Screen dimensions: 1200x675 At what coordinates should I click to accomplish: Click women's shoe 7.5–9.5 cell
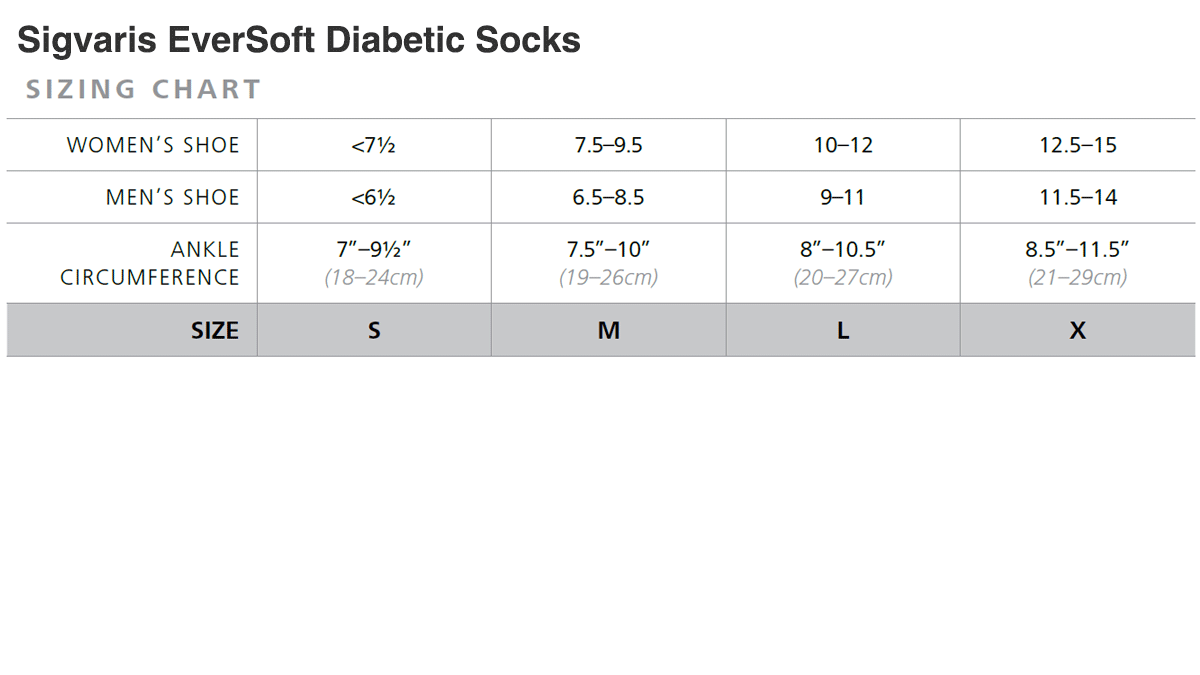tap(608, 145)
